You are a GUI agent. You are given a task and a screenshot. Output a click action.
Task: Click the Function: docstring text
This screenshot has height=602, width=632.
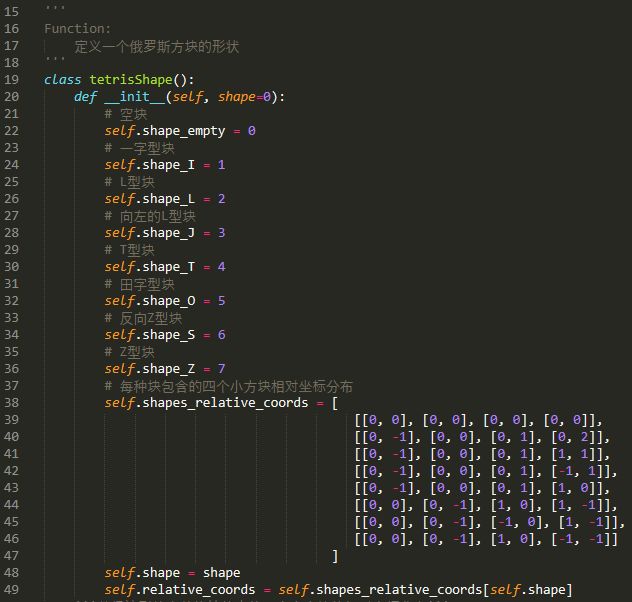(78, 29)
